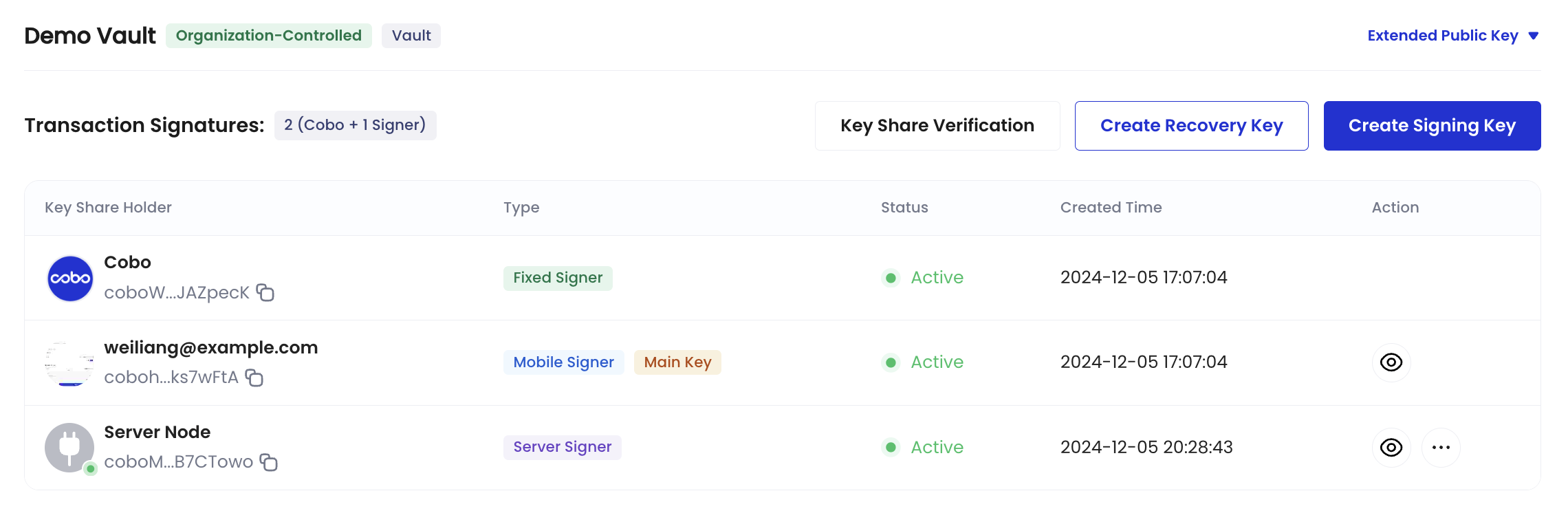This screenshot has width=1568, height=513.
Task: Click Create Recovery Key
Action: point(1191,126)
